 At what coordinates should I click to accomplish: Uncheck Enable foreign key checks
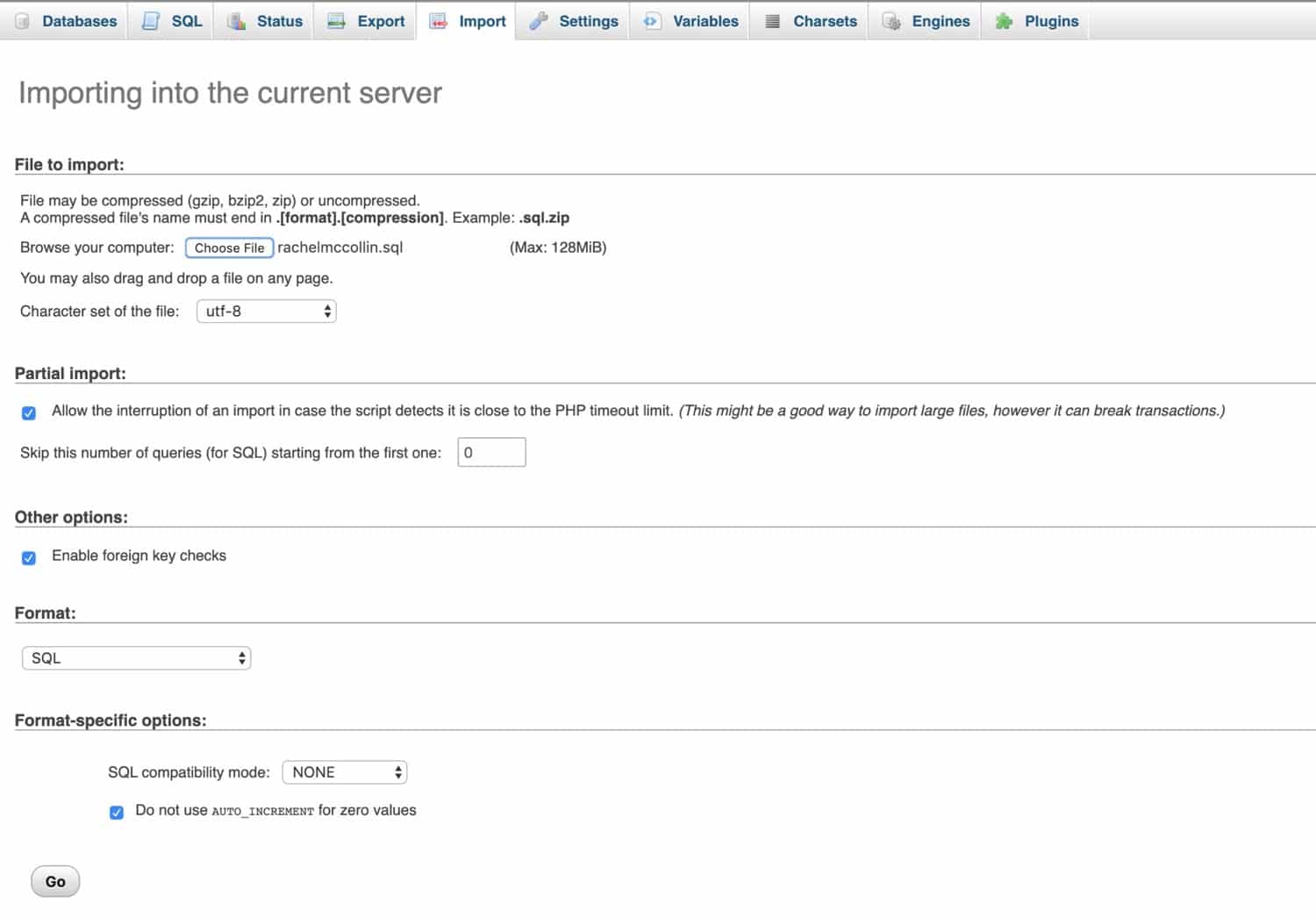[x=28, y=558]
